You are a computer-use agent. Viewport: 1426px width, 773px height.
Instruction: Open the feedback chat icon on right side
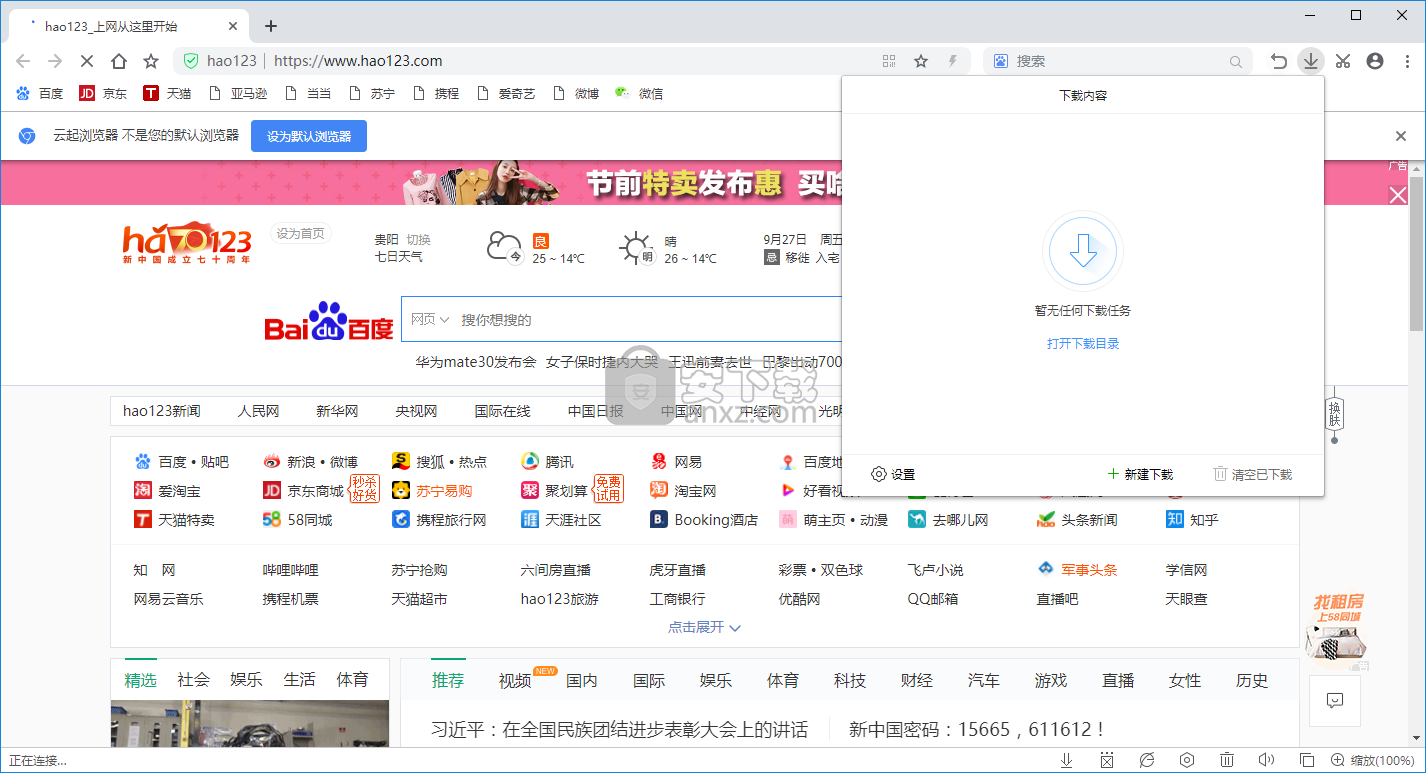coord(1335,700)
